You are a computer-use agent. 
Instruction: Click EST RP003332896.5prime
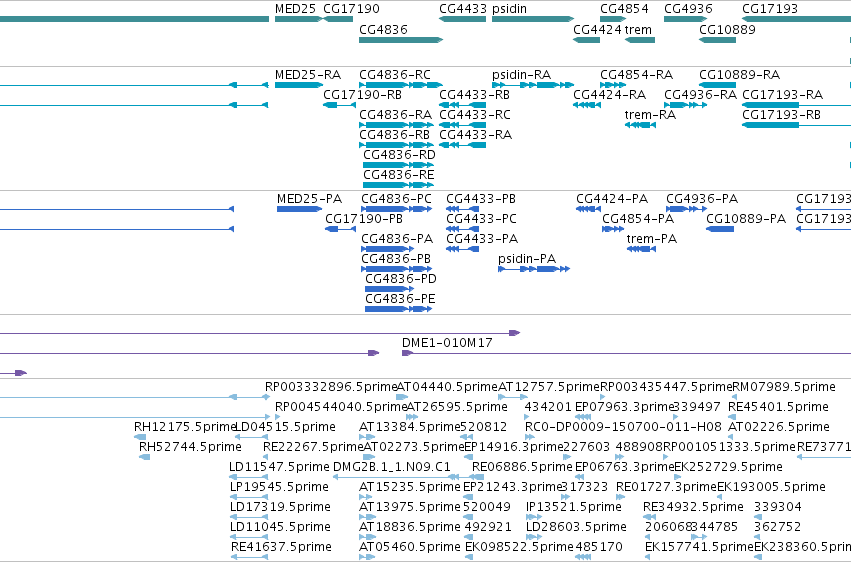[331, 387]
